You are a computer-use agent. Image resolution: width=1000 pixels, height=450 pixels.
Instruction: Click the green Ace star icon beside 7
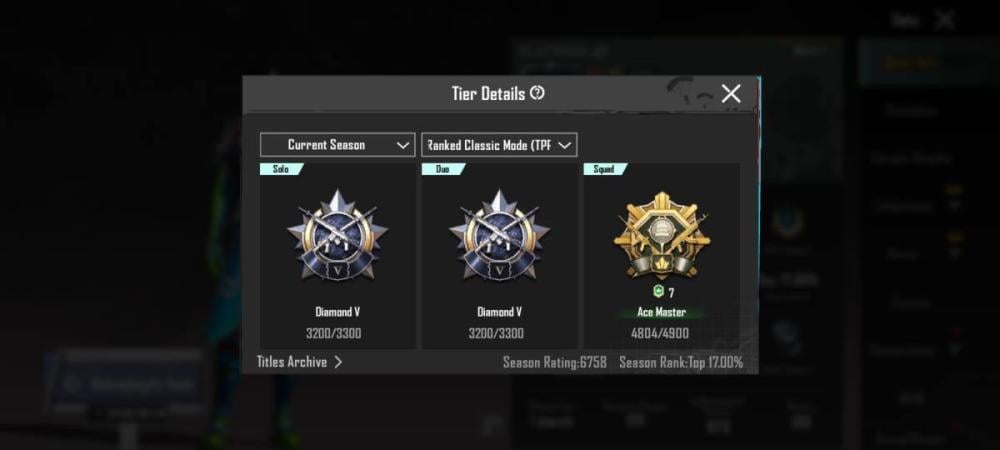659,292
